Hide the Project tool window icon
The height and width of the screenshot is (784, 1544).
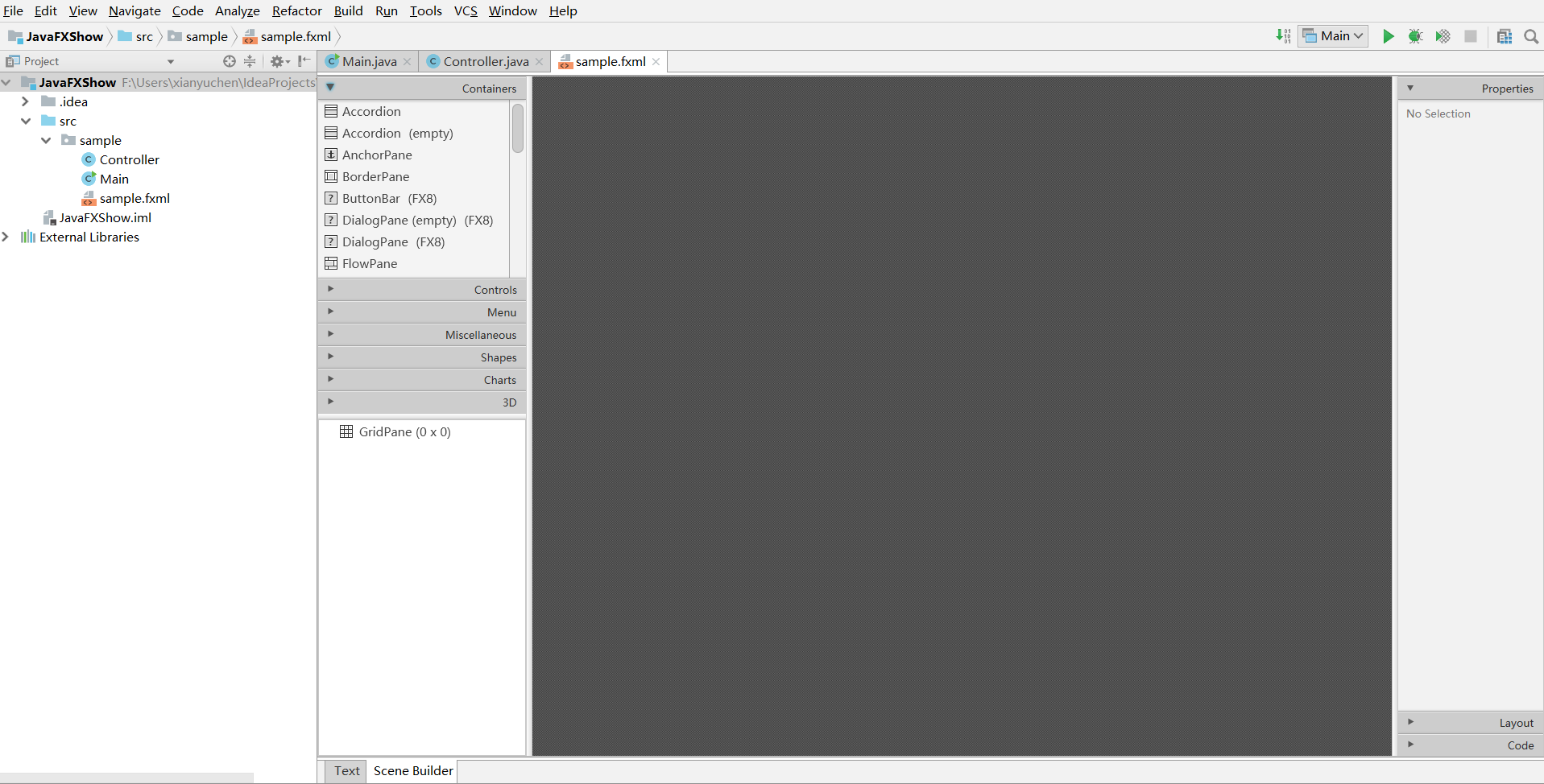tap(304, 61)
